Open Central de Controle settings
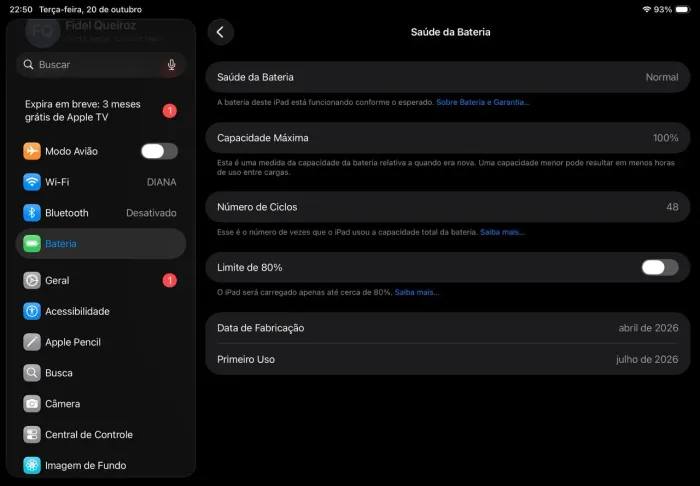This screenshot has width=700, height=486. tap(101, 435)
